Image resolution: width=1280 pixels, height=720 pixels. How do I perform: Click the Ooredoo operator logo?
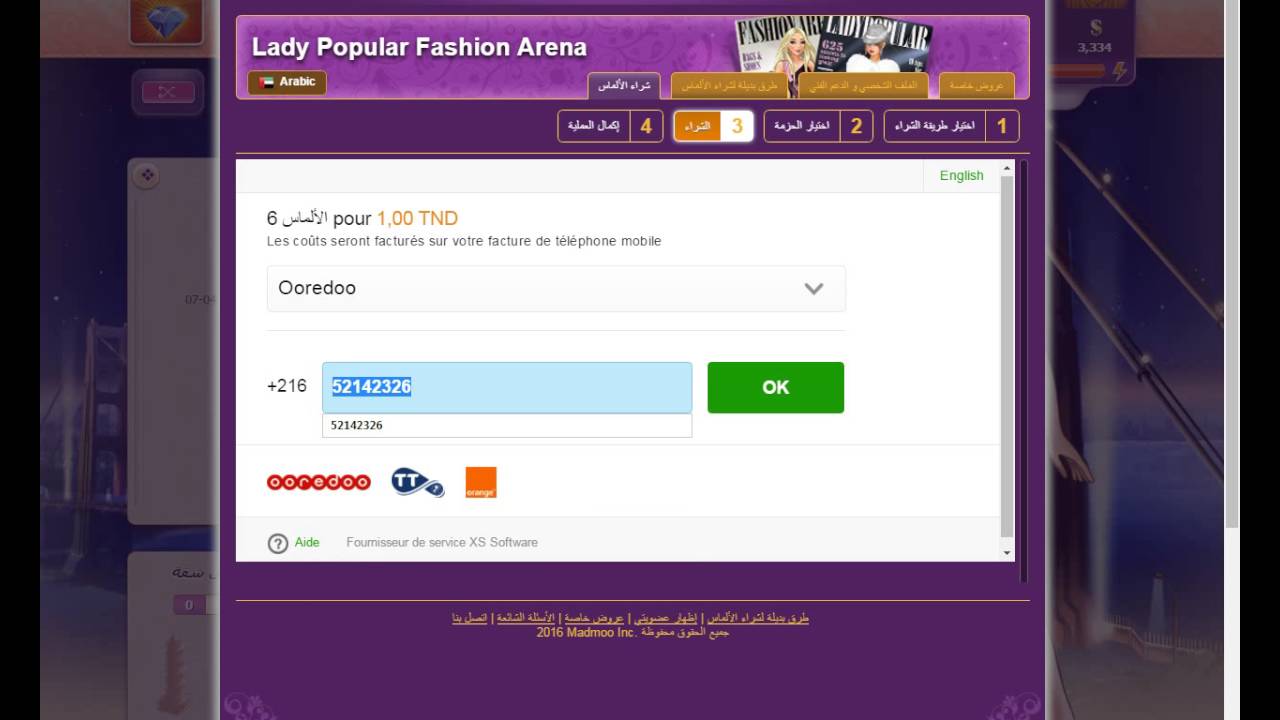tap(318, 482)
